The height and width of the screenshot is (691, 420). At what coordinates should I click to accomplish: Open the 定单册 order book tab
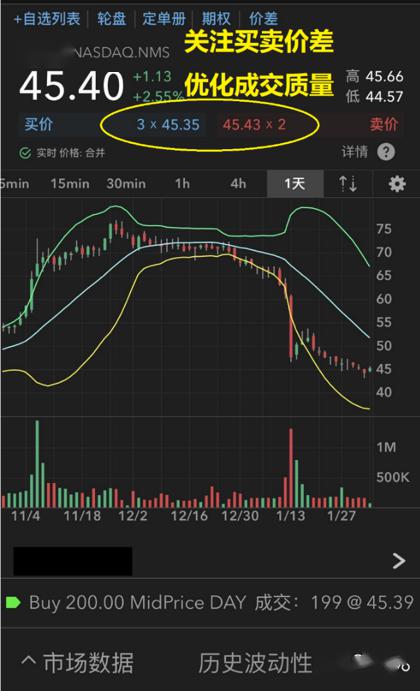point(164,19)
